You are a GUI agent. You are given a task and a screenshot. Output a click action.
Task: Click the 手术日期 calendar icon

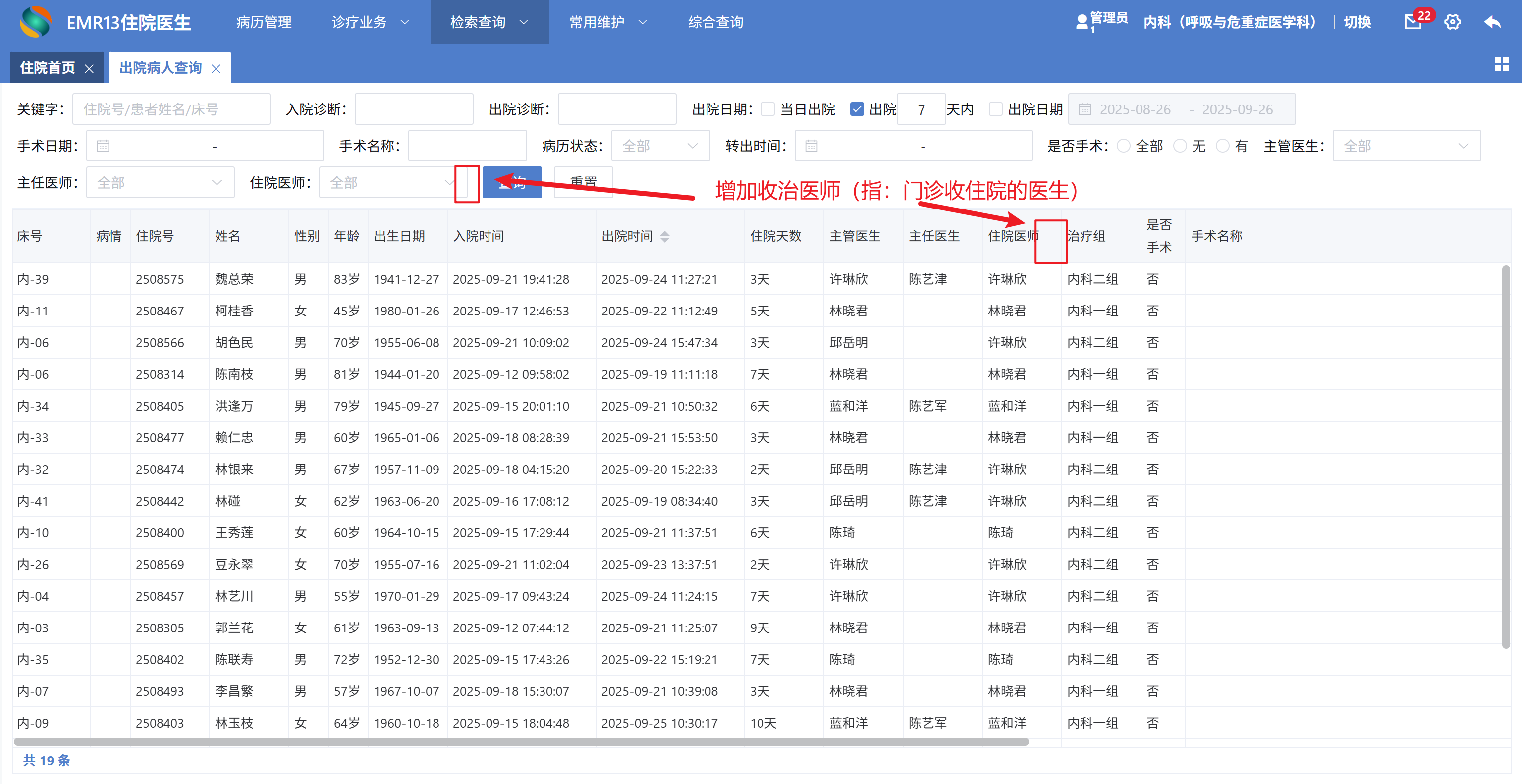point(103,146)
